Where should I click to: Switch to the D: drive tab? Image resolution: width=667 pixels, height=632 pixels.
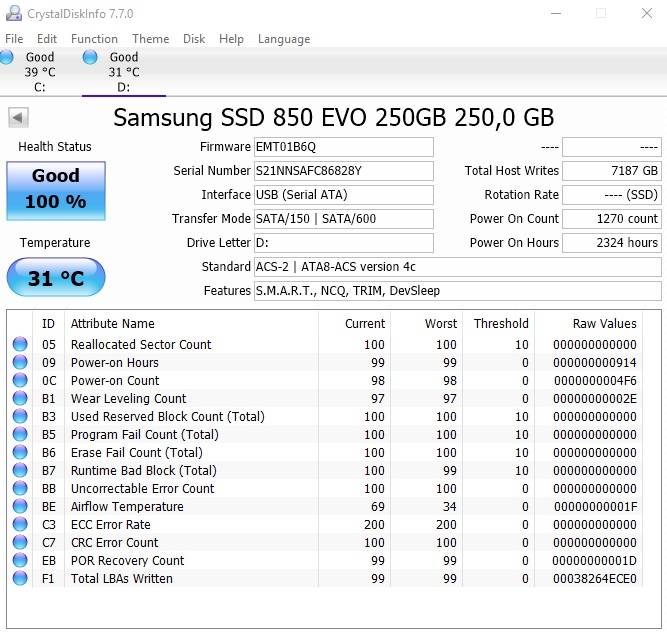[x=123, y=72]
